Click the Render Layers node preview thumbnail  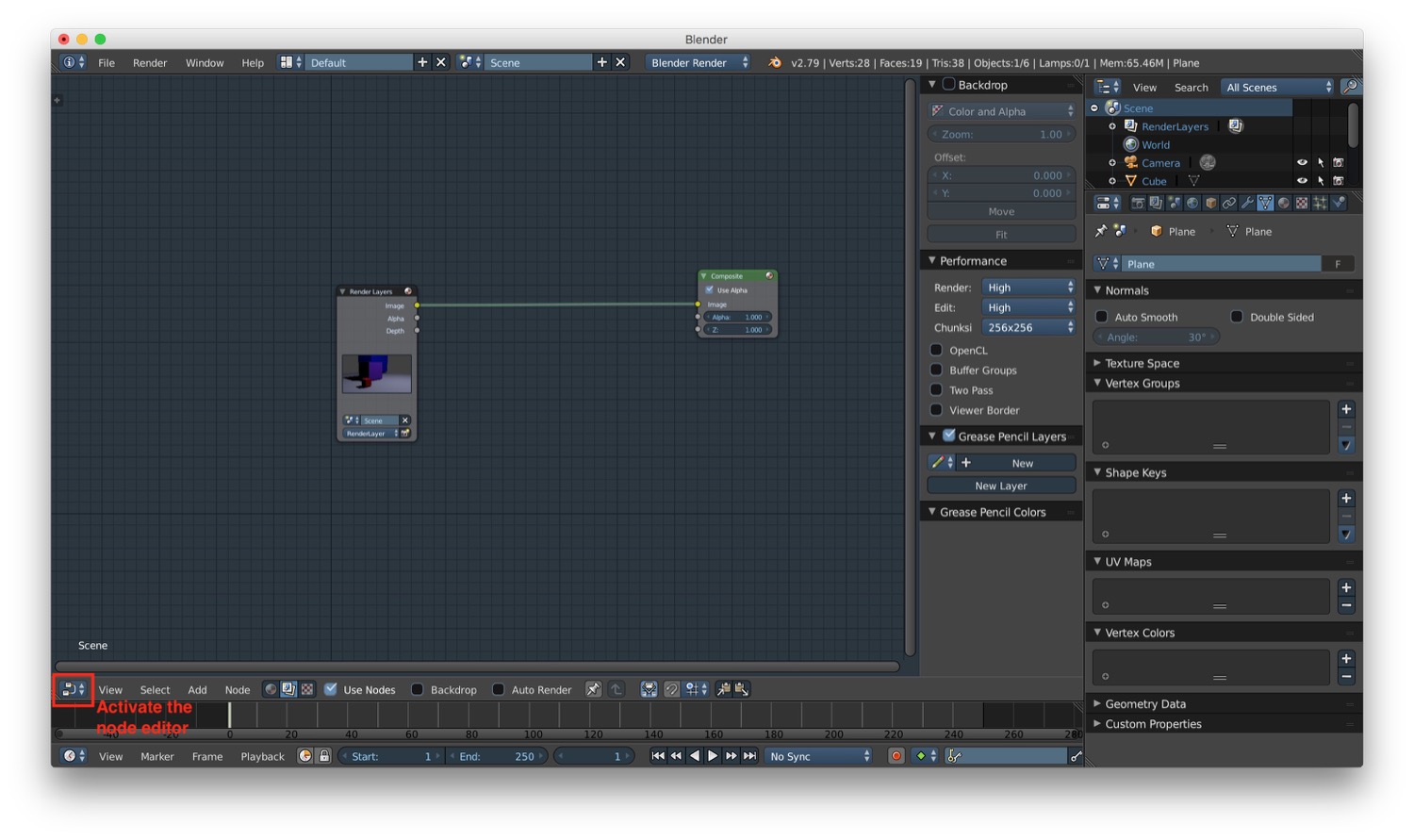click(x=376, y=373)
